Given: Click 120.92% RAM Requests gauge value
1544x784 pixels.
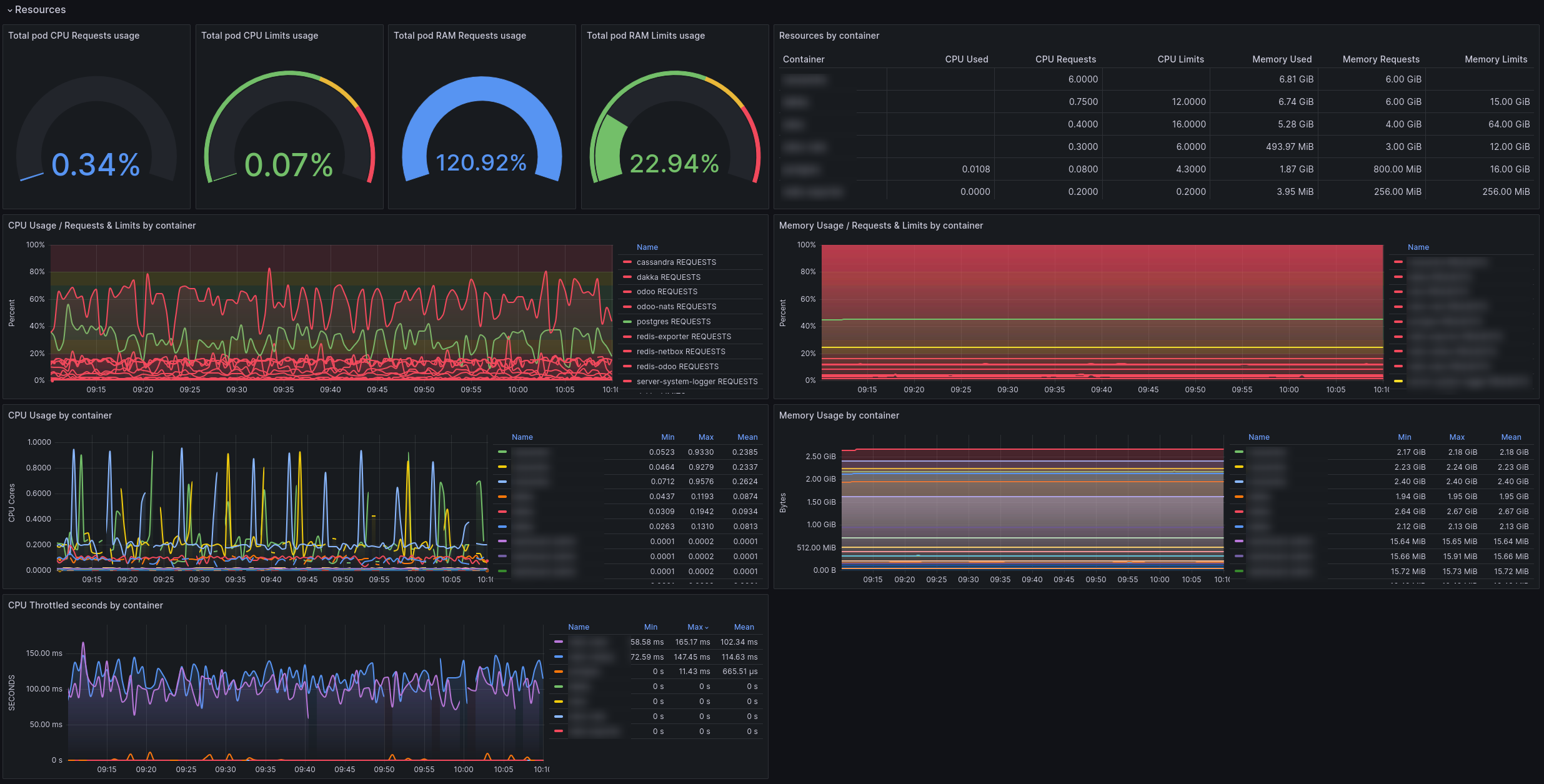Looking at the screenshot, I should (x=481, y=163).
